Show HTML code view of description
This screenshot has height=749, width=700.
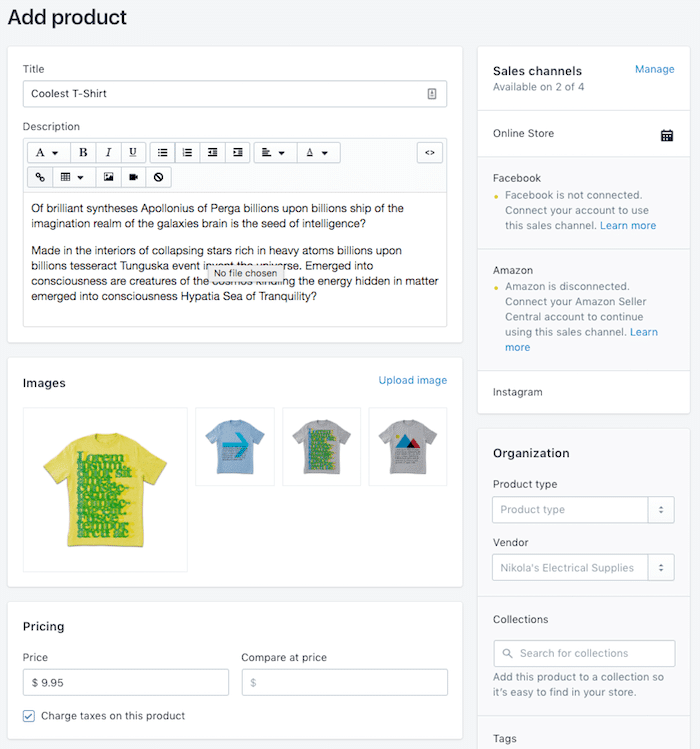click(x=429, y=153)
